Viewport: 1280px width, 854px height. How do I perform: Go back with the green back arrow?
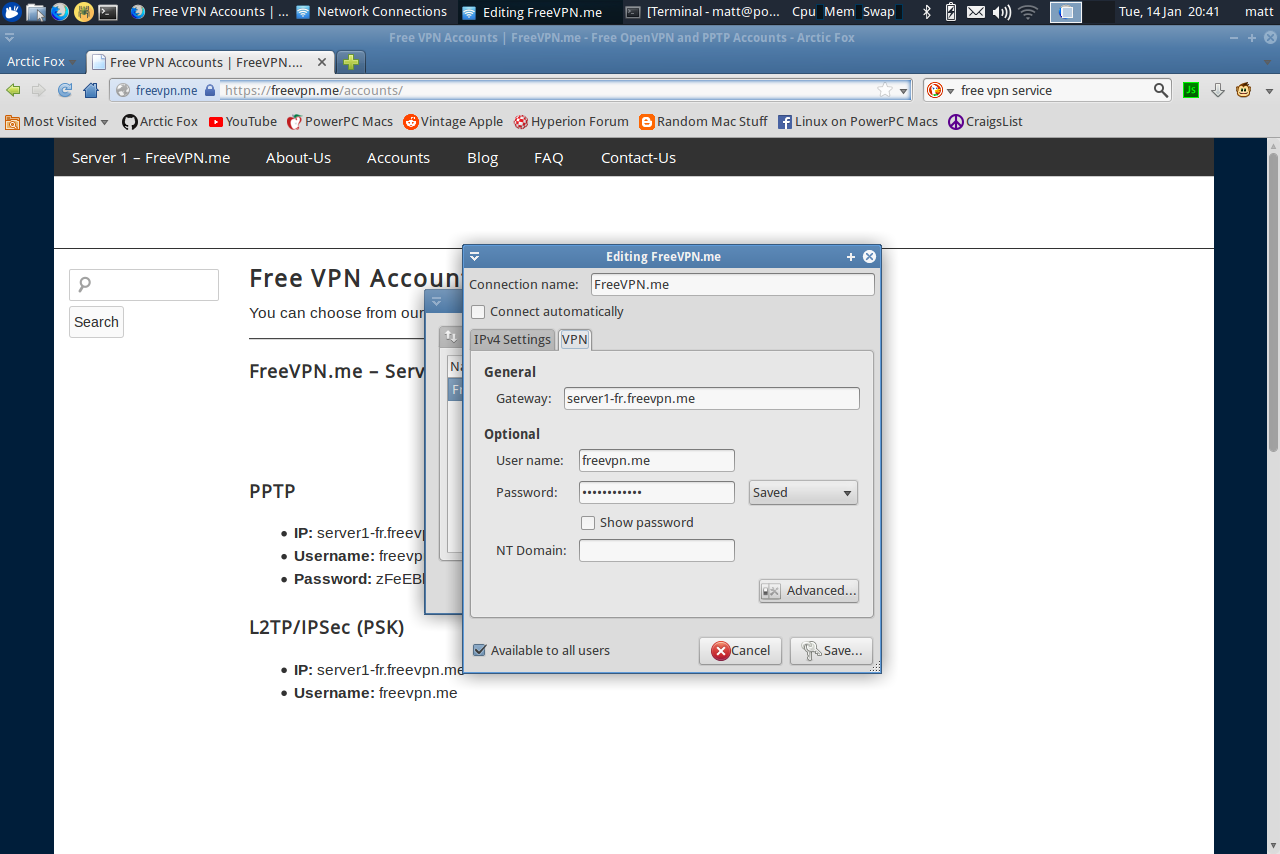click(13, 90)
